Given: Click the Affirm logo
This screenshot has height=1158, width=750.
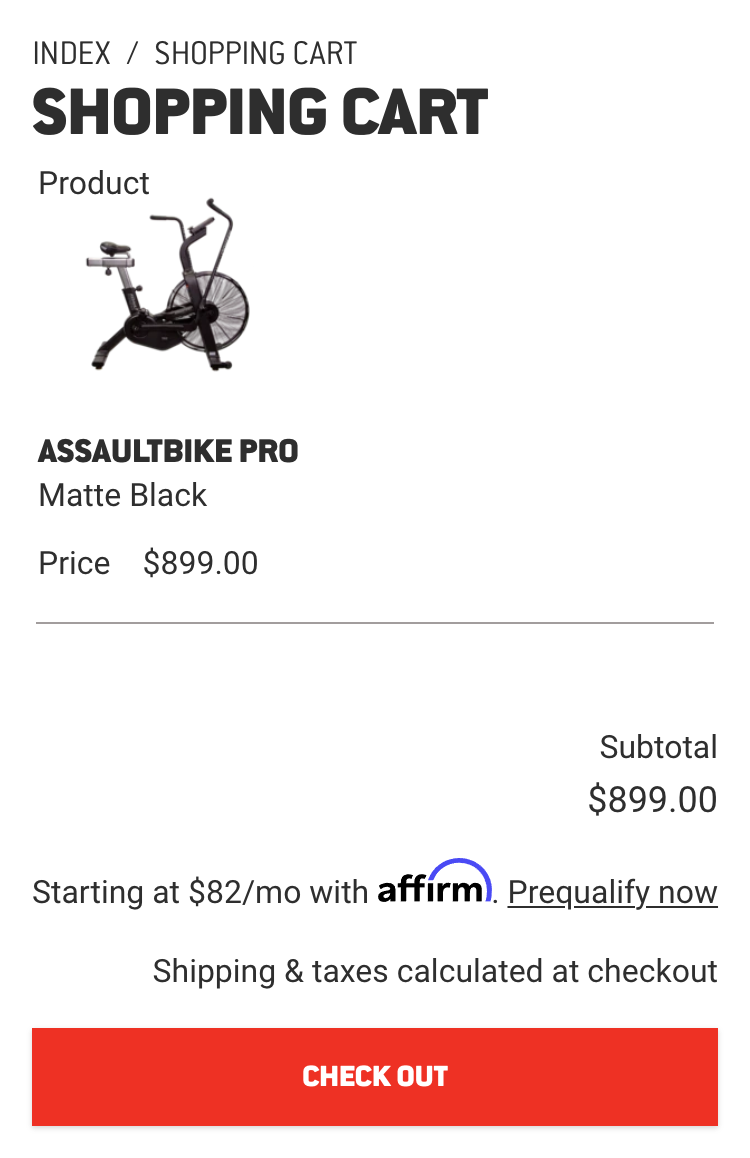Looking at the screenshot, I should point(434,883).
